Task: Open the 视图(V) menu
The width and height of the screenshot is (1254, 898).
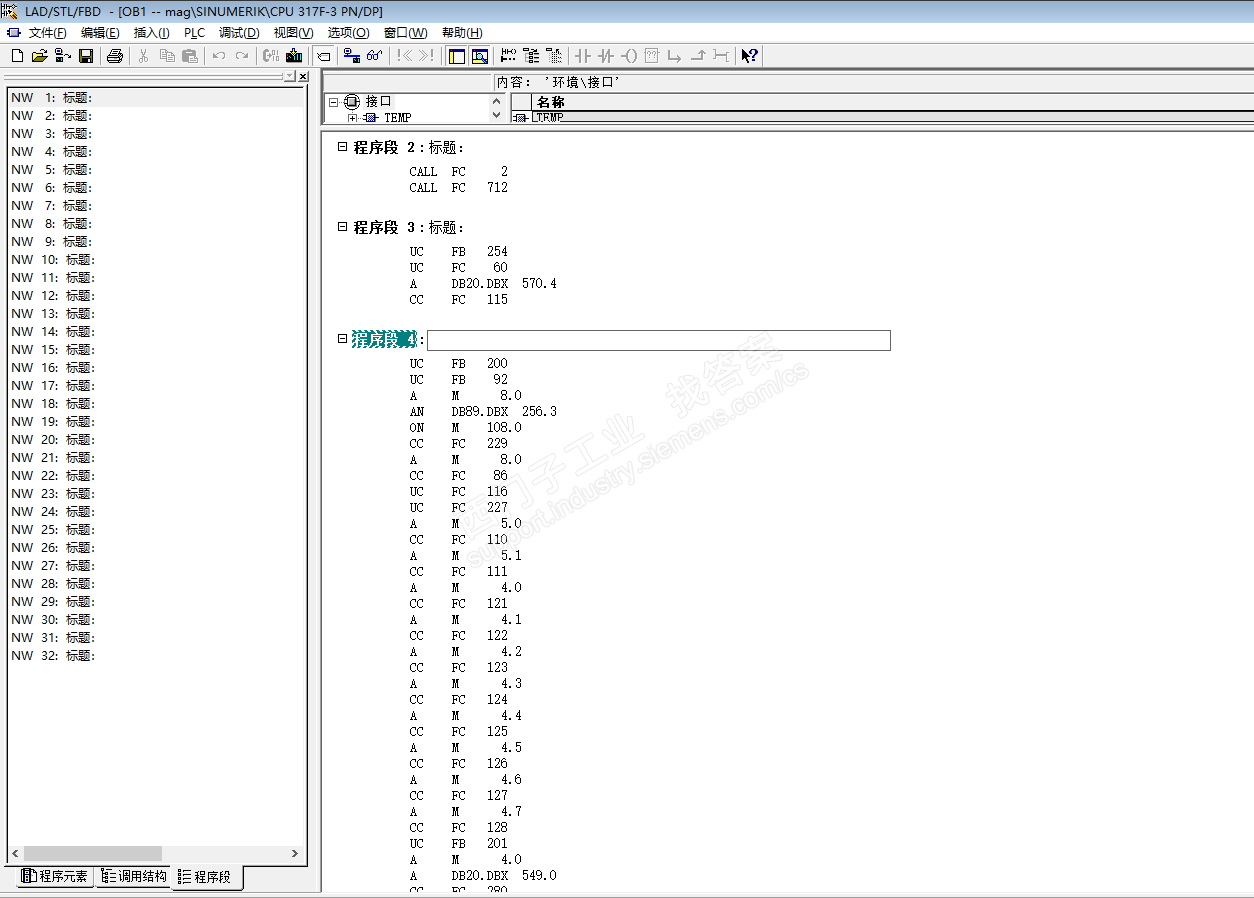Action: [x=293, y=33]
